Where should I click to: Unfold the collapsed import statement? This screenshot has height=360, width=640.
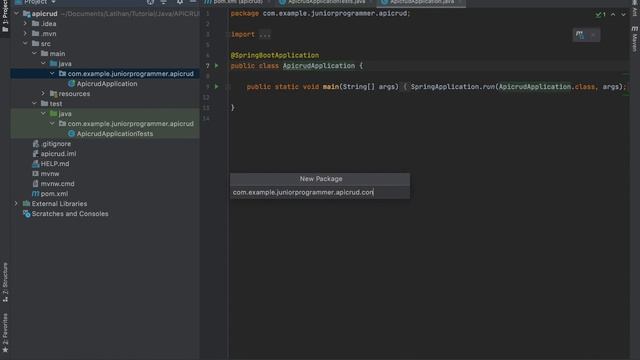265,35
